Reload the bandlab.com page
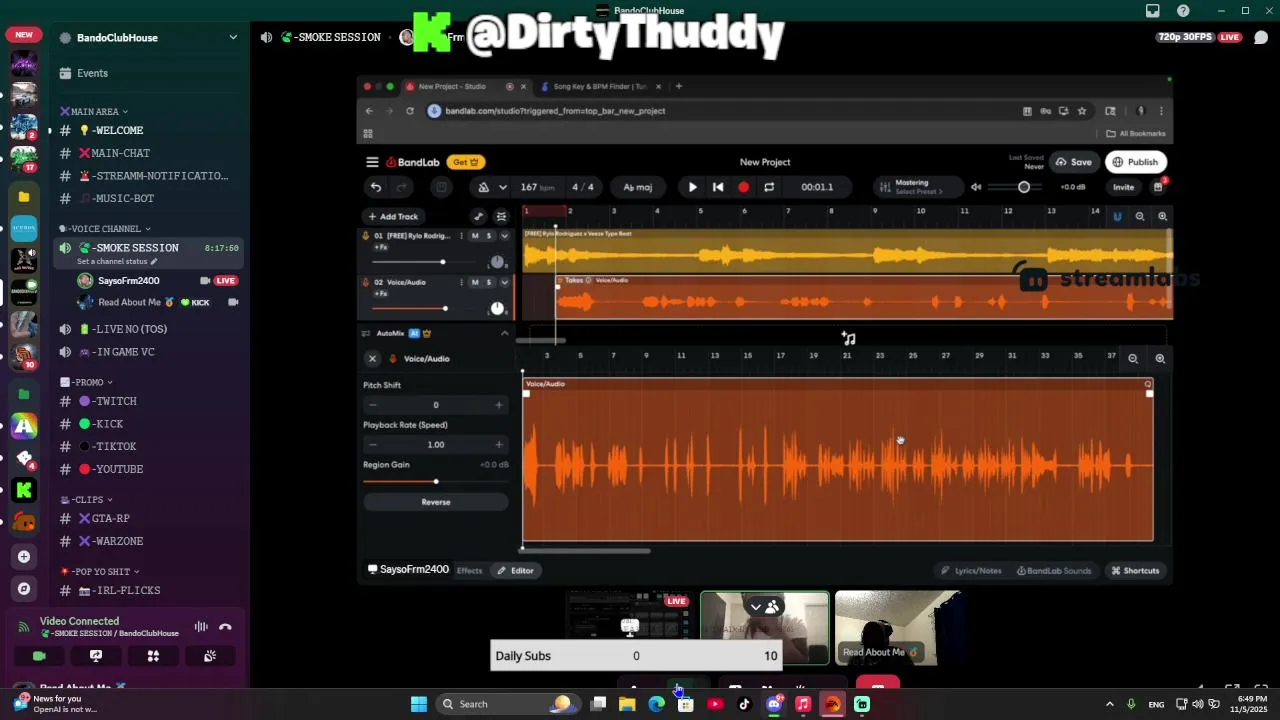 point(410,111)
